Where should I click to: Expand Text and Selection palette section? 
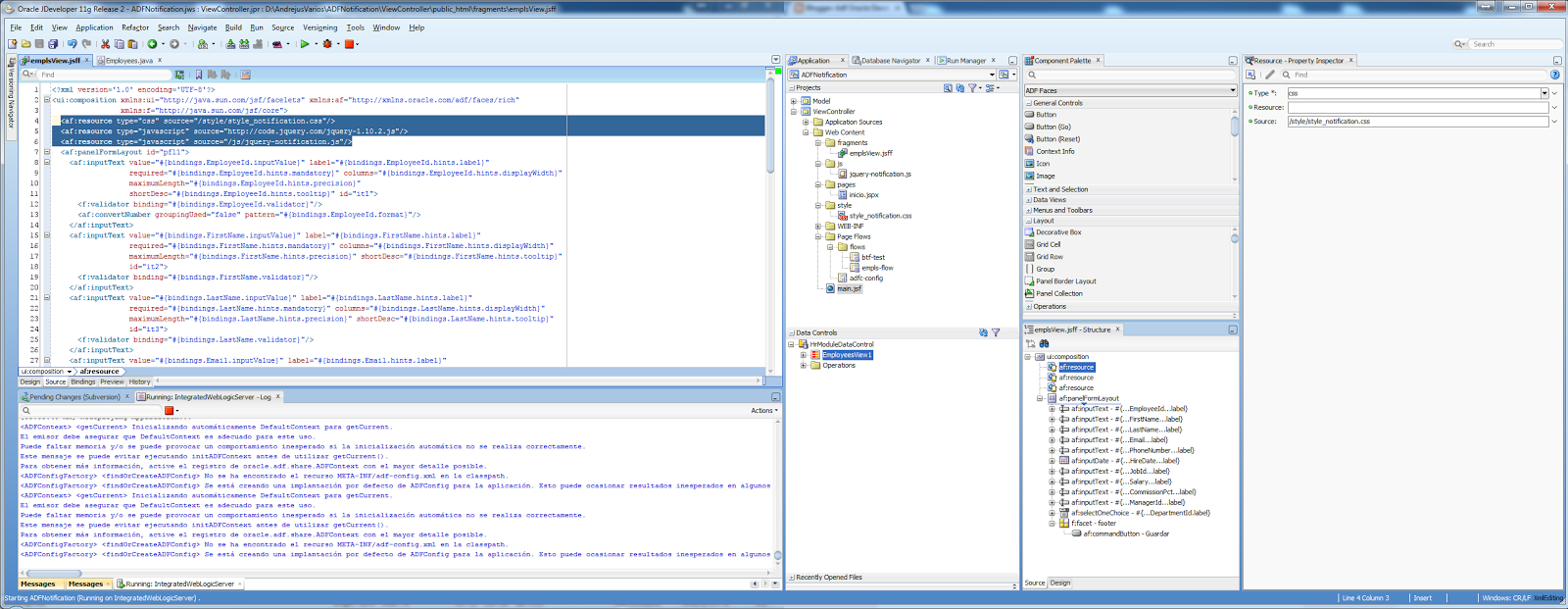point(1029,189)
